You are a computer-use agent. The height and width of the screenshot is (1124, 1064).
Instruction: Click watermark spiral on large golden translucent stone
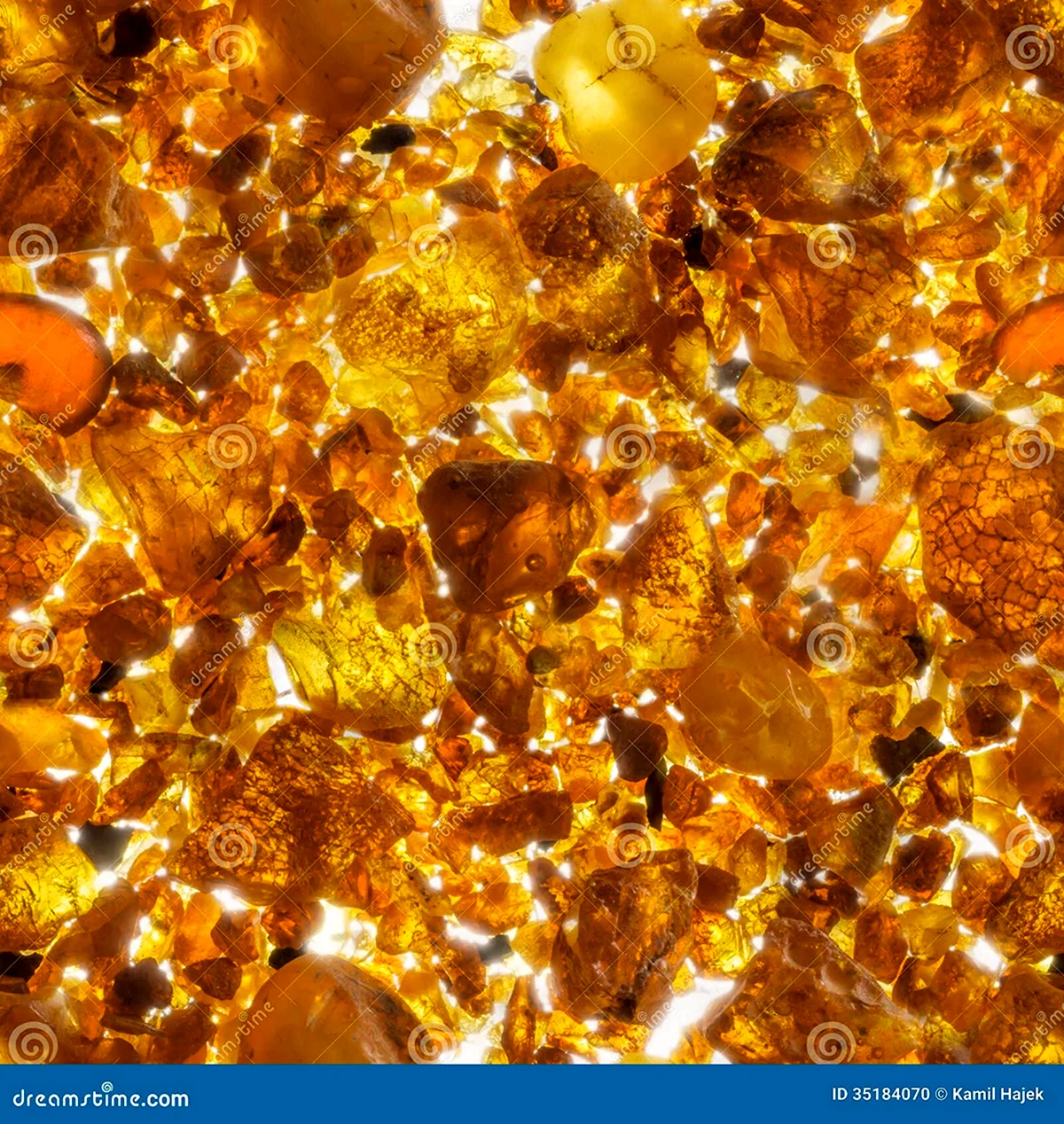pyautogui.click(x=431, y=246)
